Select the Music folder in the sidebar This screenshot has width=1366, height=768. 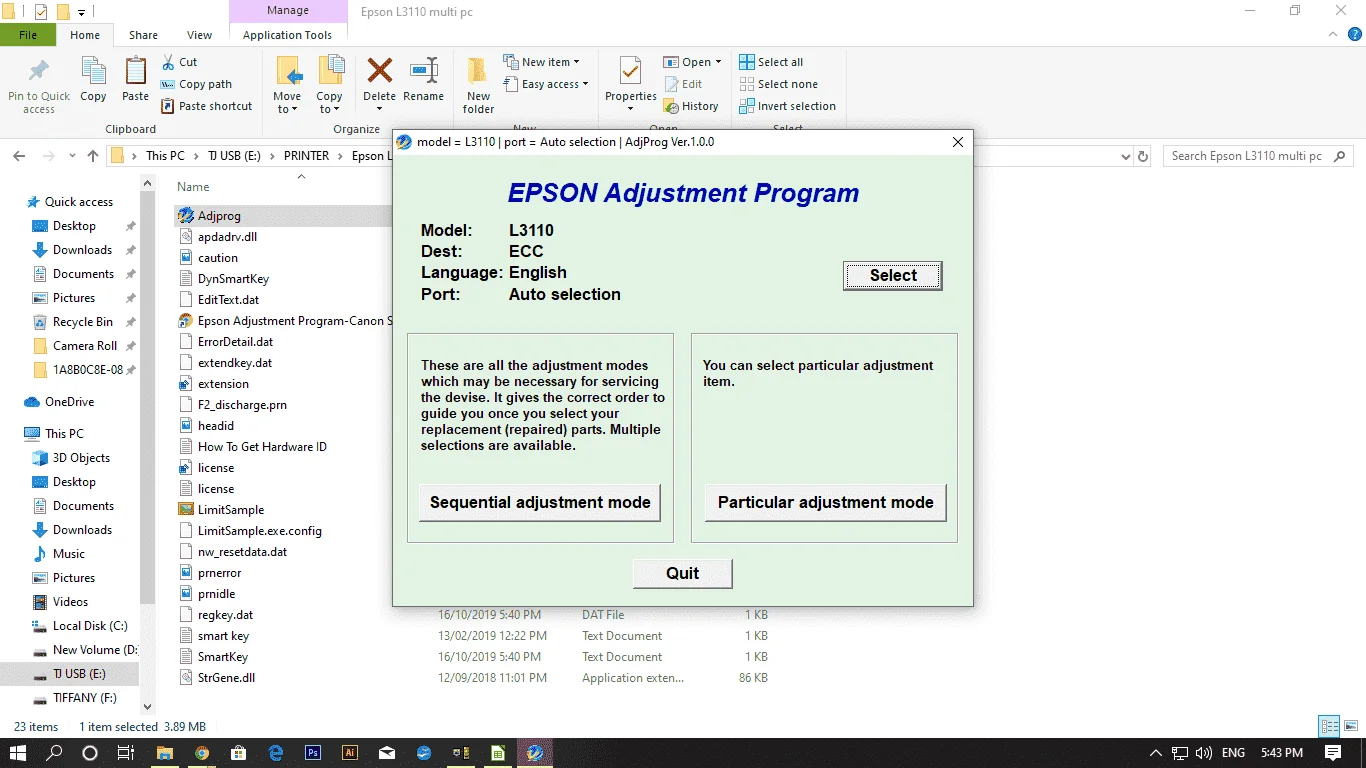point(69,554)
